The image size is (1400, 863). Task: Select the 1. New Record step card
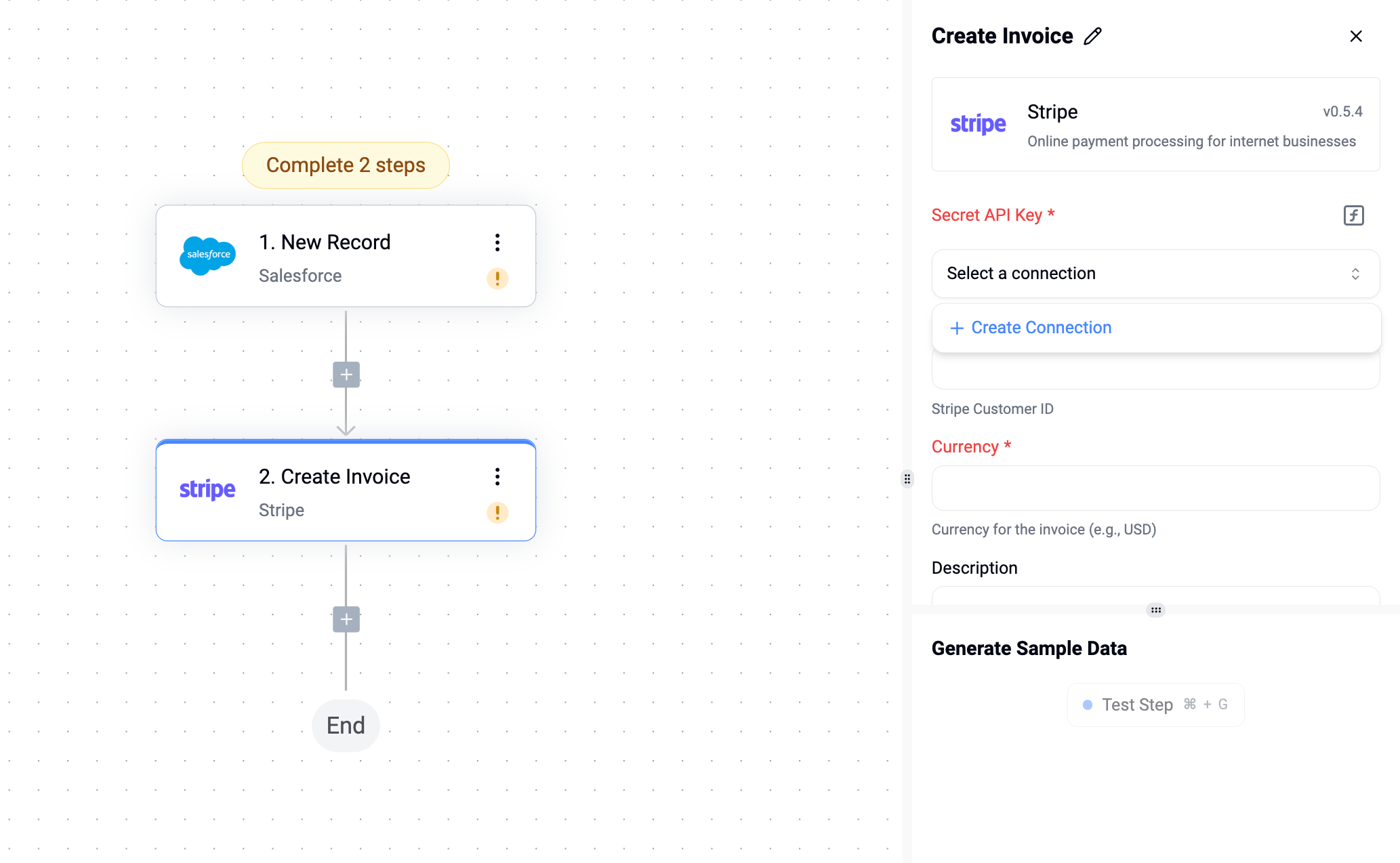tap(346, 256)
